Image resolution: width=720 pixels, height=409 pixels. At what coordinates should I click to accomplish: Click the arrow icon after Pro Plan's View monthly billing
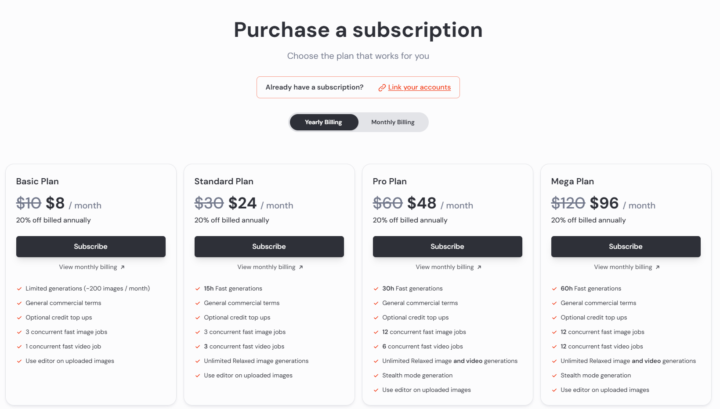coord(479,267)
